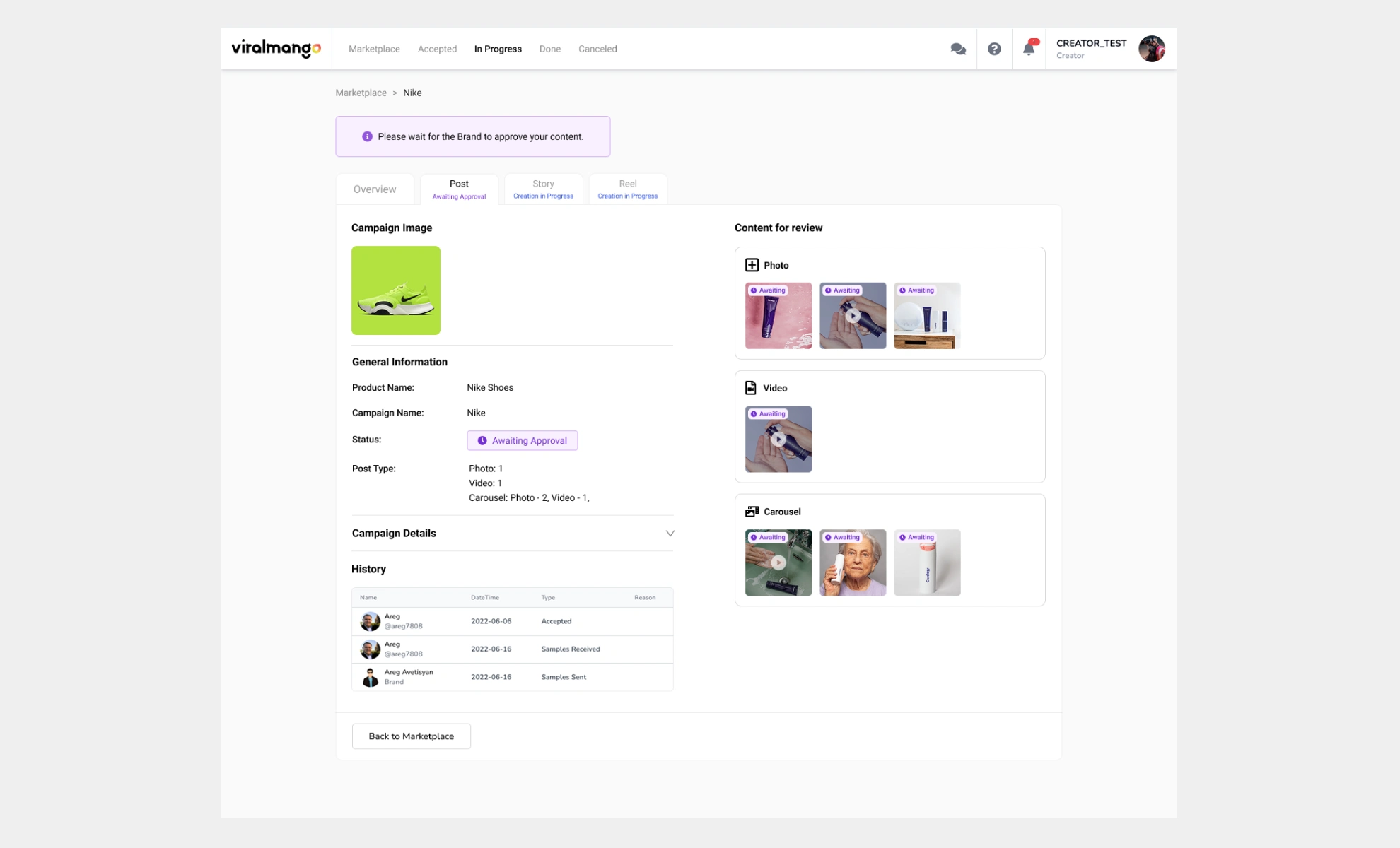Open the Reel tab

coord(627,188)
